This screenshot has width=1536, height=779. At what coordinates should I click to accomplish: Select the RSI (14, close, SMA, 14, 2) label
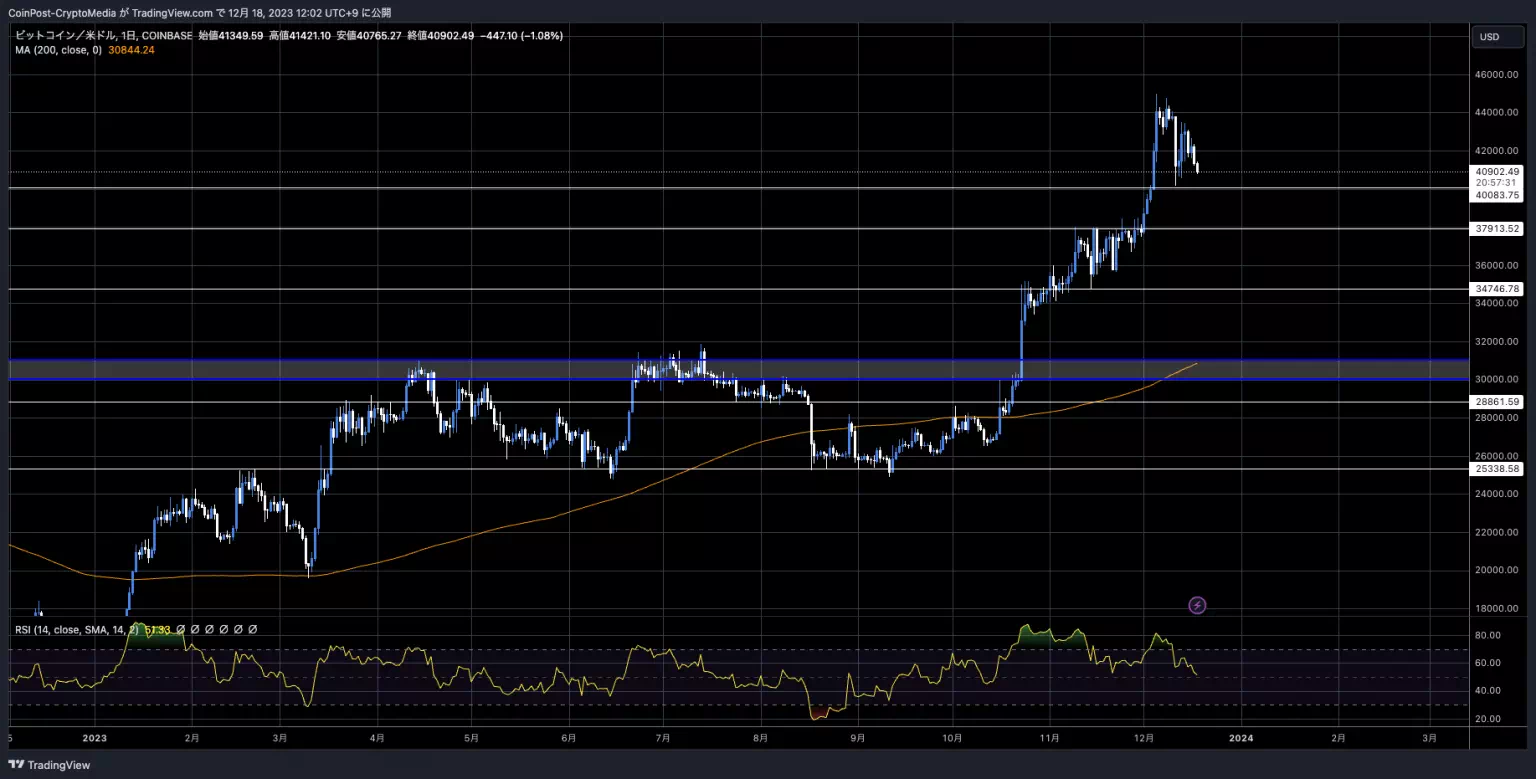coord(77,630)
